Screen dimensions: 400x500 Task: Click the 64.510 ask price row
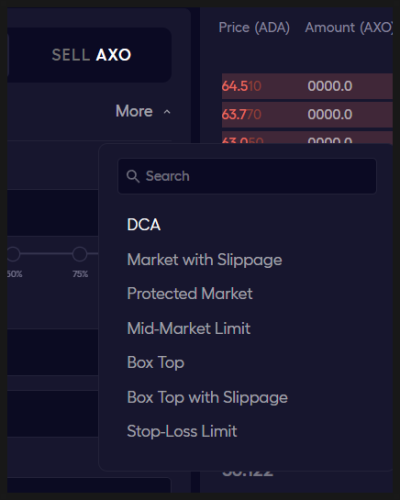pyautogui.click(x=307, y=86)
